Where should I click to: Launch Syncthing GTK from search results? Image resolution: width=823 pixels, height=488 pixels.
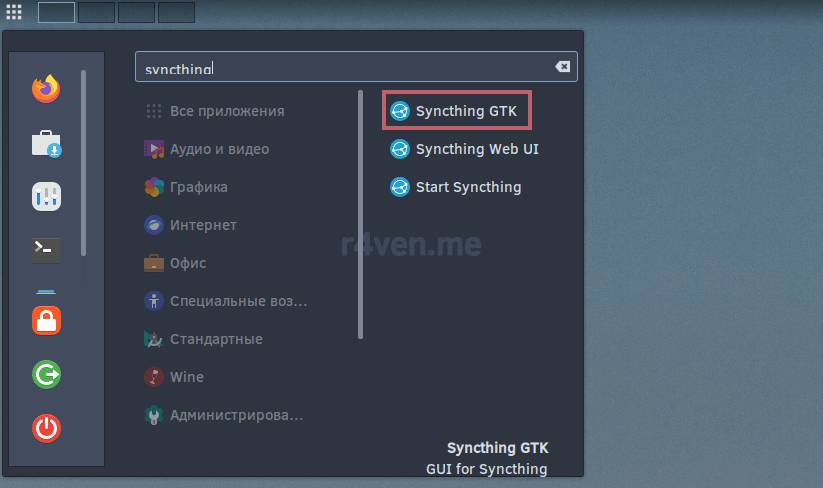[x=456, y=111]
